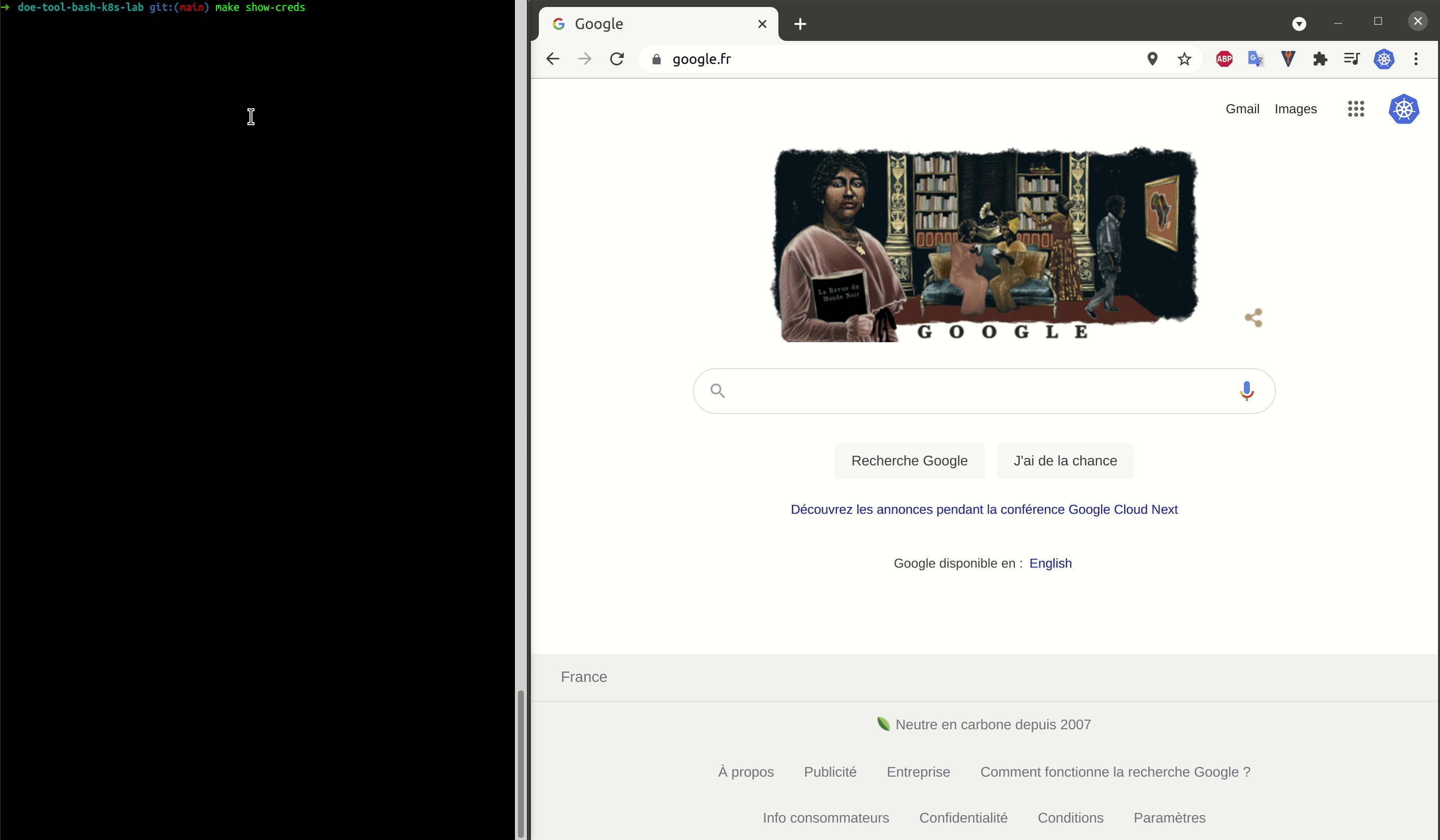Click the browser extensions puzzle piece icon

(1320, 59)
